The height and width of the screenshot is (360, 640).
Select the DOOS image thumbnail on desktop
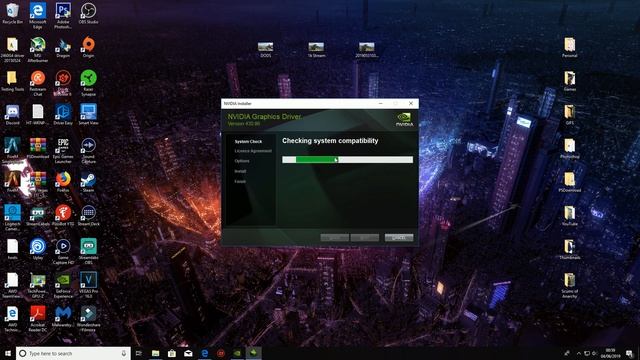(x=265, y=49)
